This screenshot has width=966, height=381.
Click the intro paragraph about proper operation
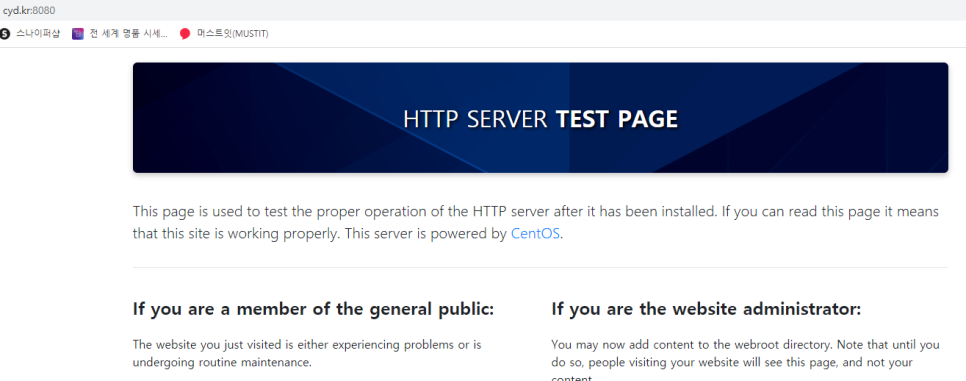[536, 223]
